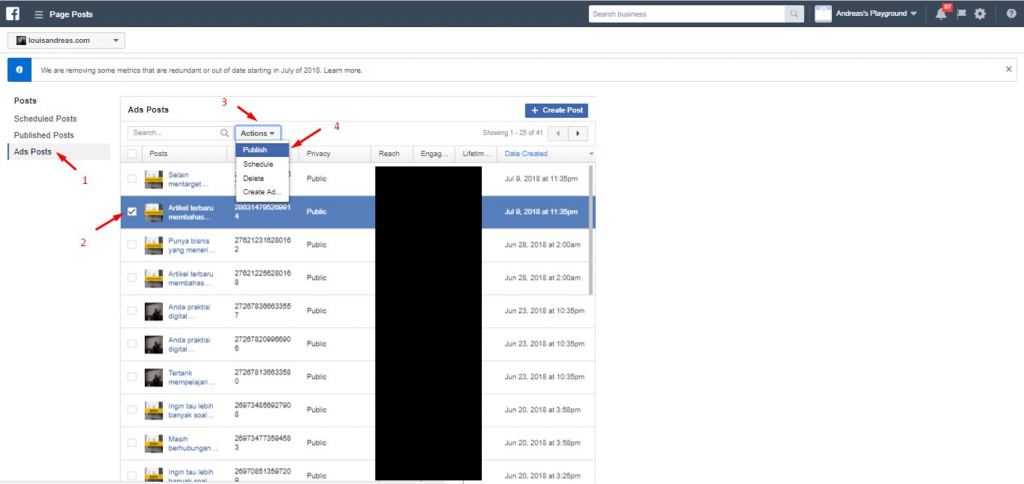The height and width of the screenshot is (484, 1024).
Task: Open the Actions dropdown
Action: tap(258, 133)
